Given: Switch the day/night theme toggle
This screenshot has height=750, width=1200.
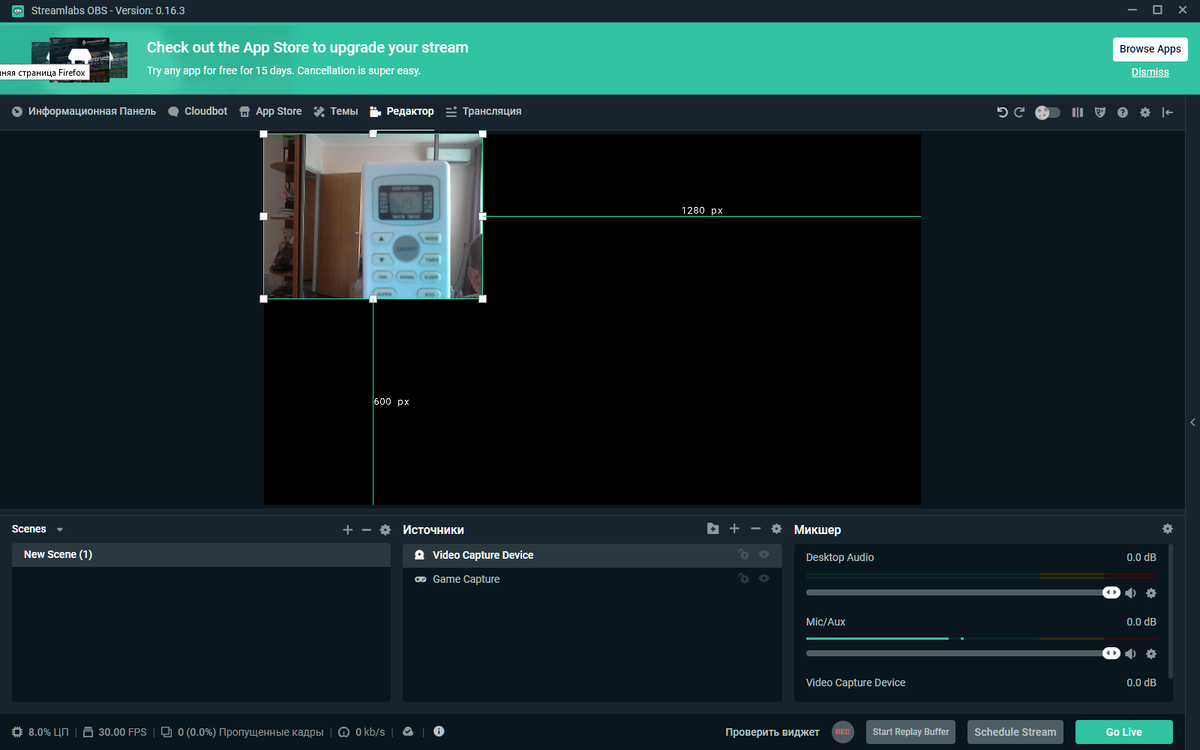Looking at the screenshot, I should click(1047, 112).
